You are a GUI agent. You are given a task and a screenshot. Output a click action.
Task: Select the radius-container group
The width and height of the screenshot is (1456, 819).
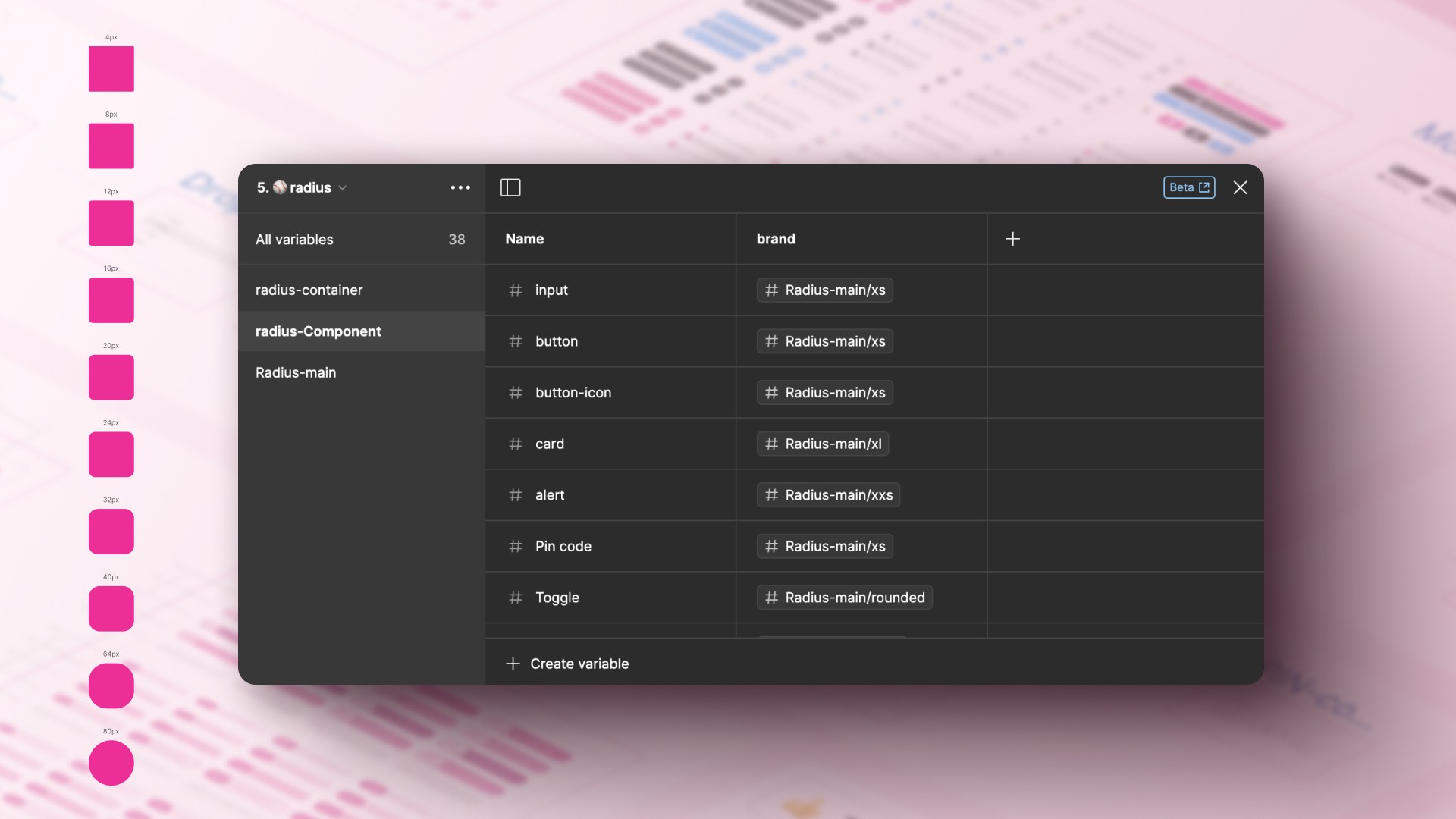coord(361,290)
